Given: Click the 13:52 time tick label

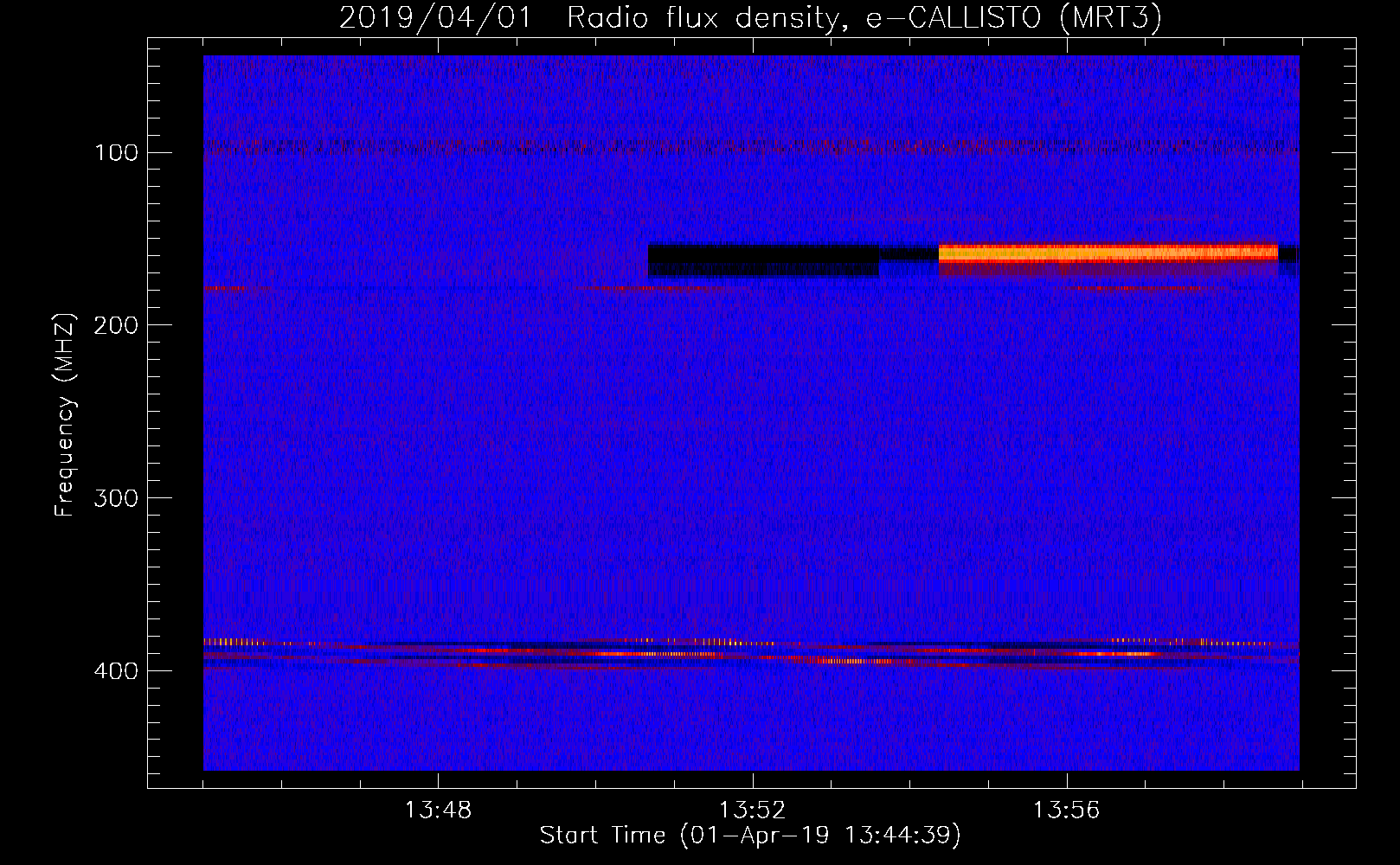Looking at the screenshot, I should [x=752, y=811].
